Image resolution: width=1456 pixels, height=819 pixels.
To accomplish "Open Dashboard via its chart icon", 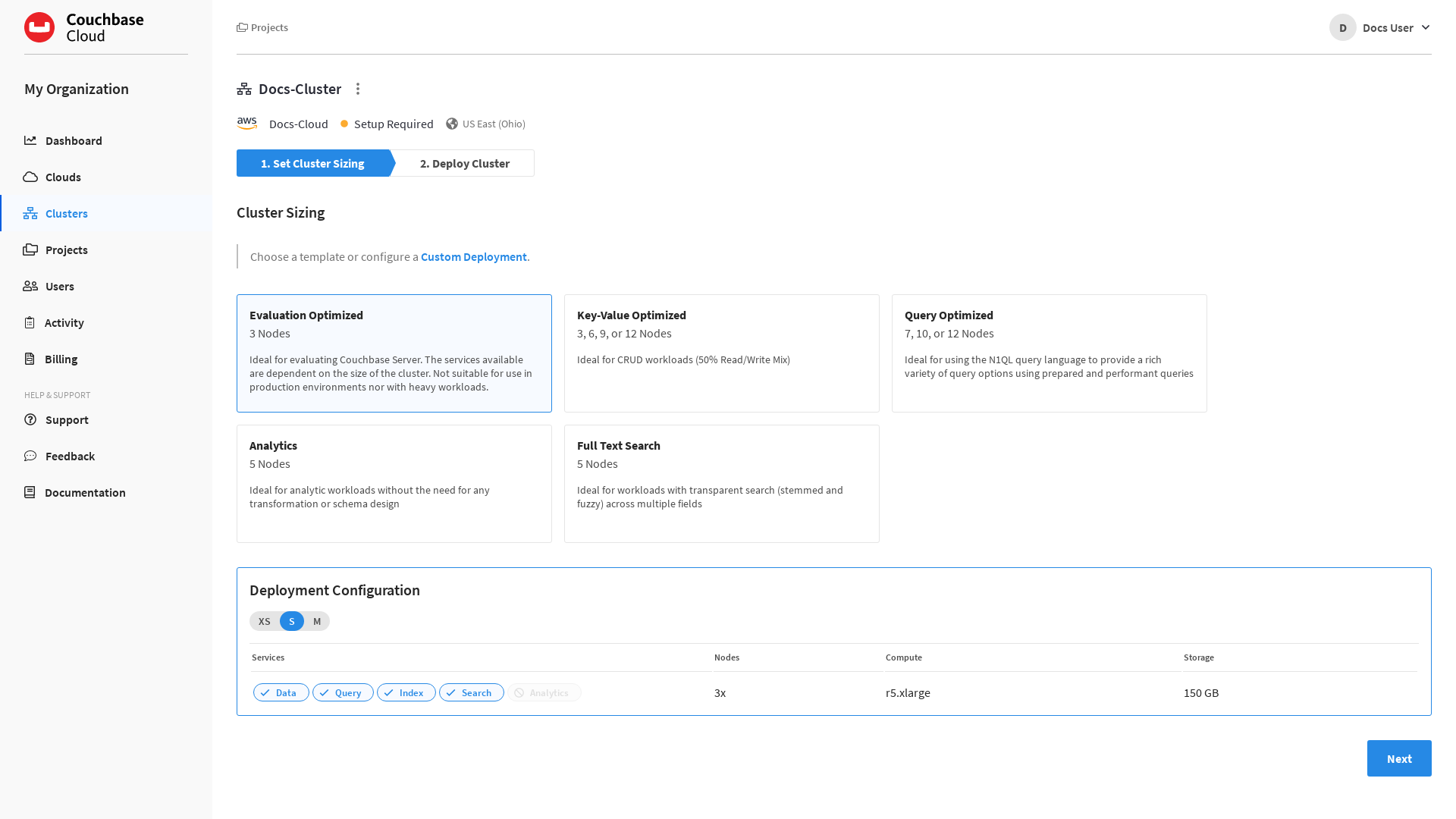I will click(x=30, y=140).
